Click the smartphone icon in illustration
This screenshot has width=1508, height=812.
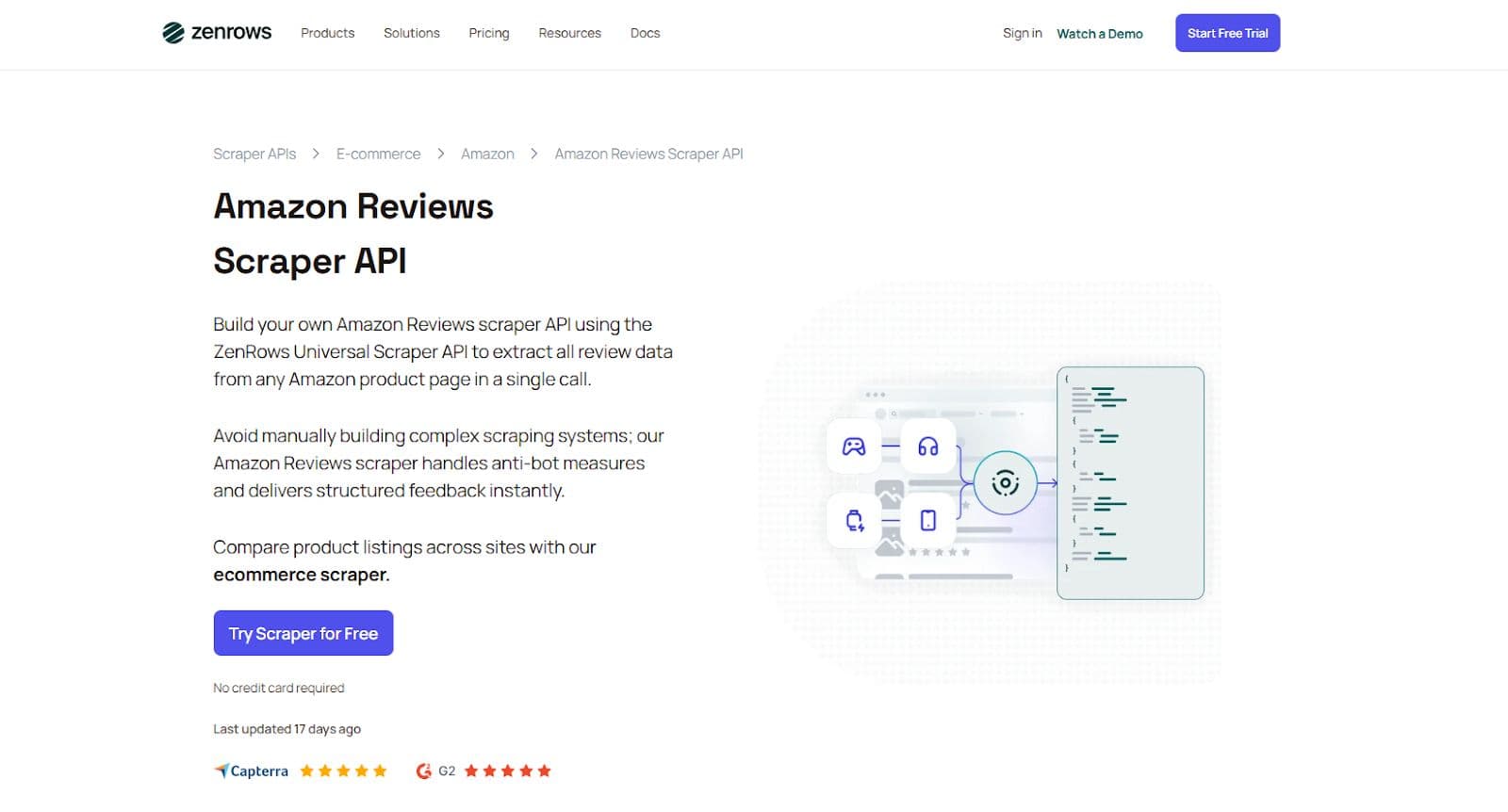[x=928, y=520]
